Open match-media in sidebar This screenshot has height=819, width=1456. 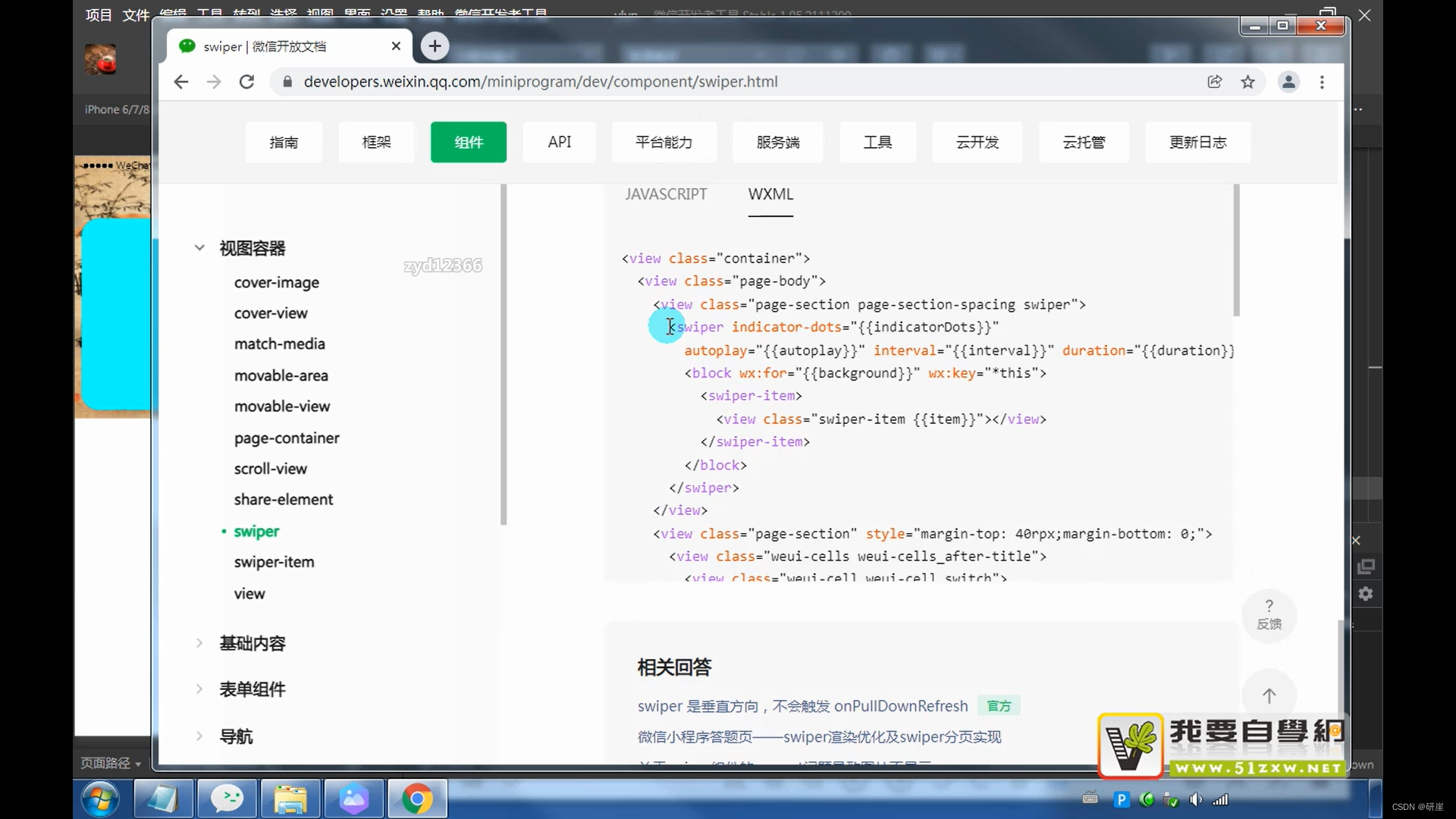[279, 344]
